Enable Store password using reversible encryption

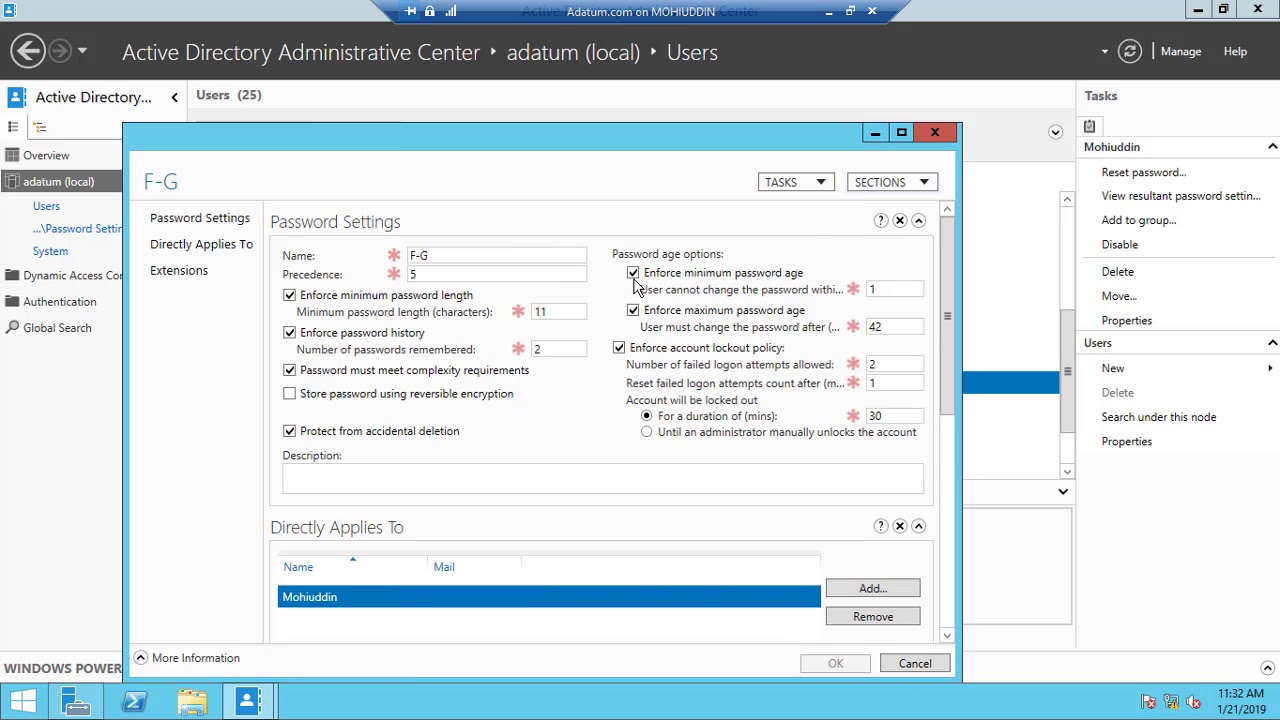click(x=290, y=393)
